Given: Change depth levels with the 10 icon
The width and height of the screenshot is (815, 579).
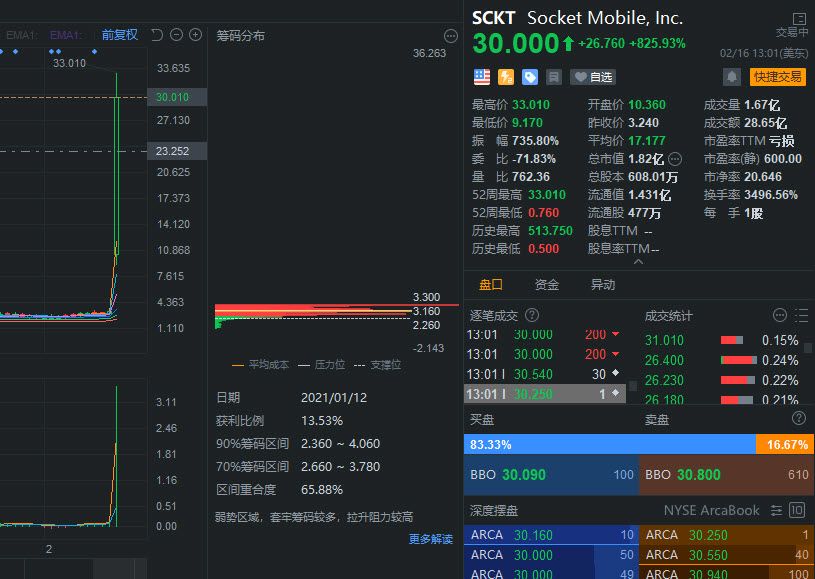Looking at the screenshot, I should click(x=797, y=510).
